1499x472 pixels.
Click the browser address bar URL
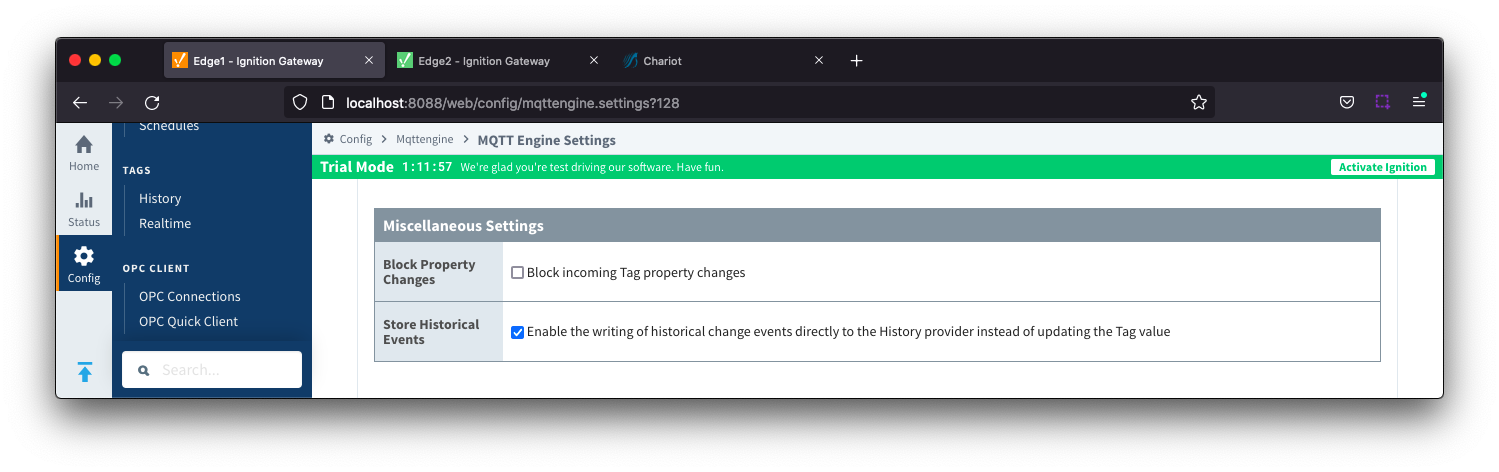click(512, 102)
